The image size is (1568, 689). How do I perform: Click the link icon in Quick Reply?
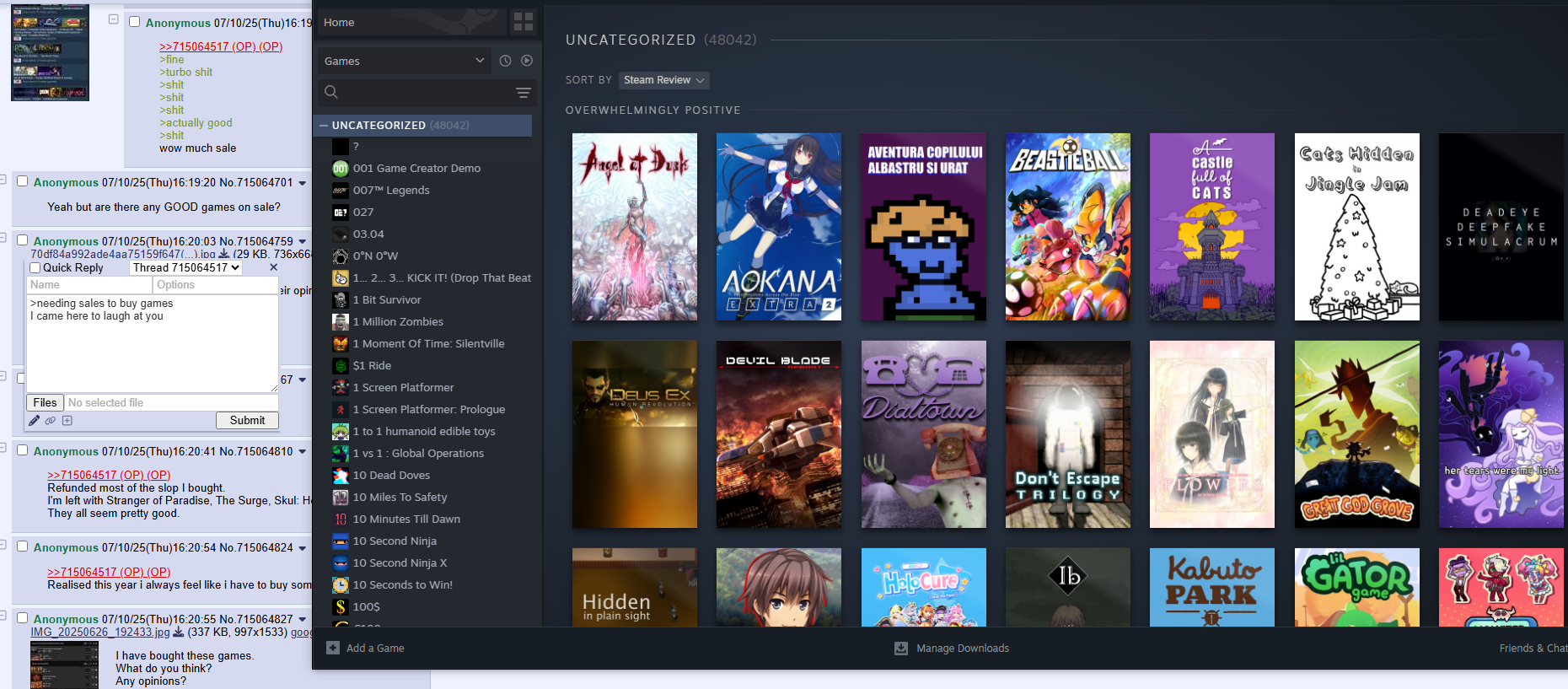coord(51,420)
